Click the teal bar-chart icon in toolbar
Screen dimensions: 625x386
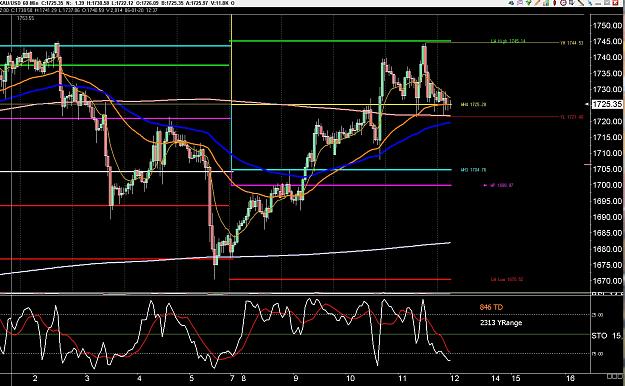546,3
